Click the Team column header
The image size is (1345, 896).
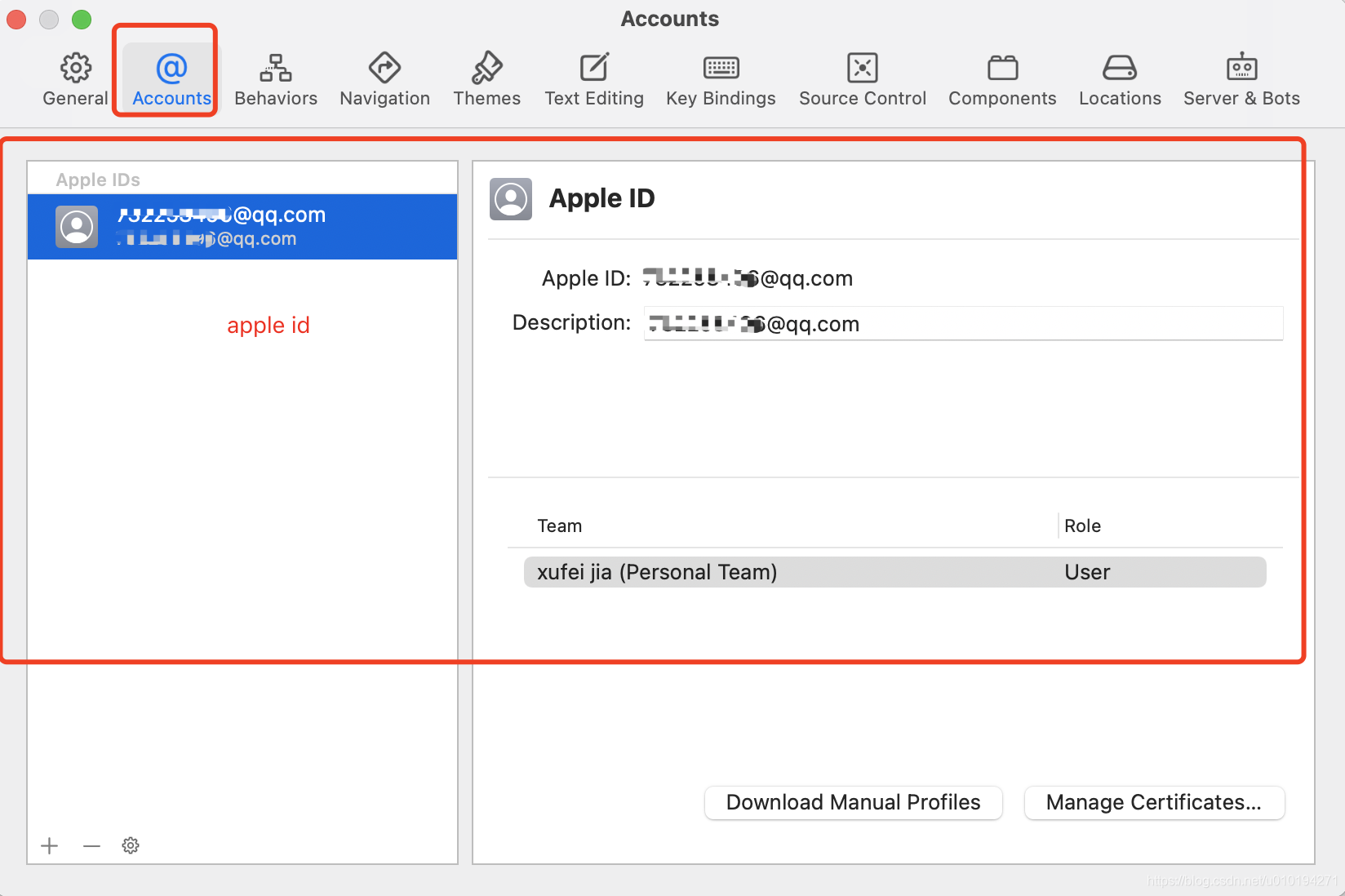tap(560, 526)
